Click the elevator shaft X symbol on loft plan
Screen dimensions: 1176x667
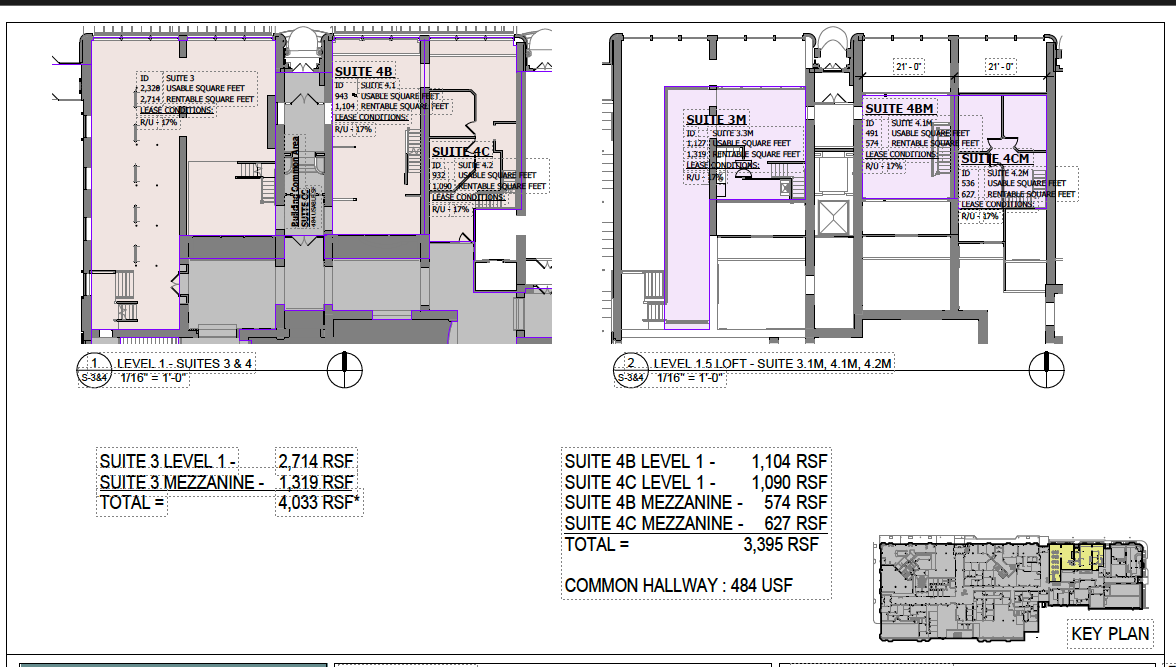tap(834, 218)
